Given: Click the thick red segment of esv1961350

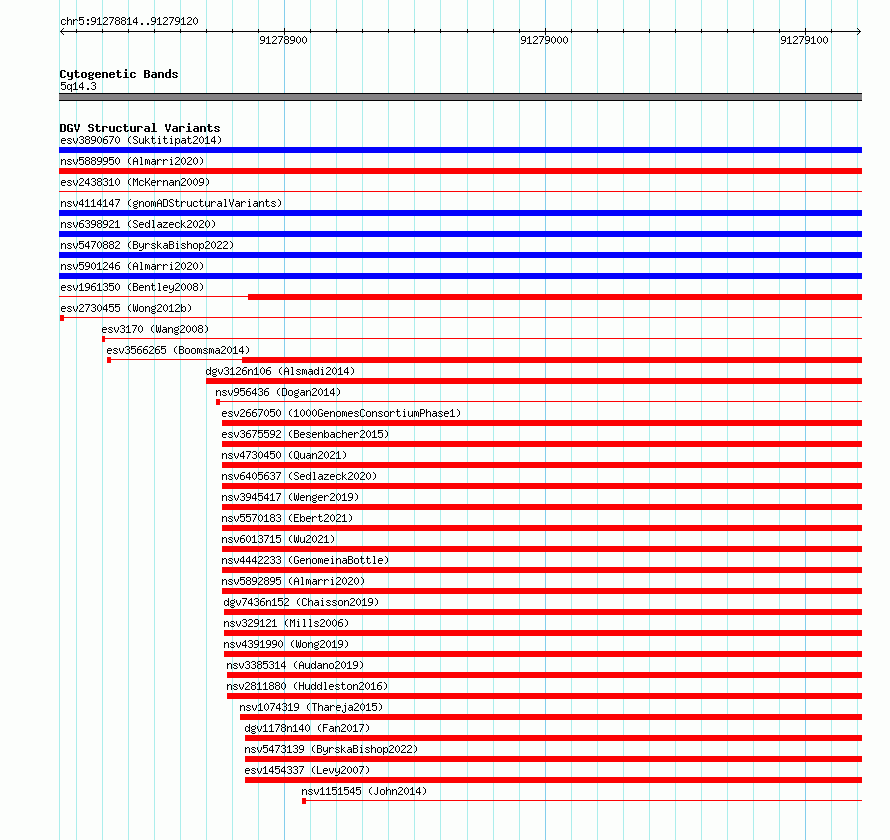Looking at the screenshot, I should click(x=555, y=297).
